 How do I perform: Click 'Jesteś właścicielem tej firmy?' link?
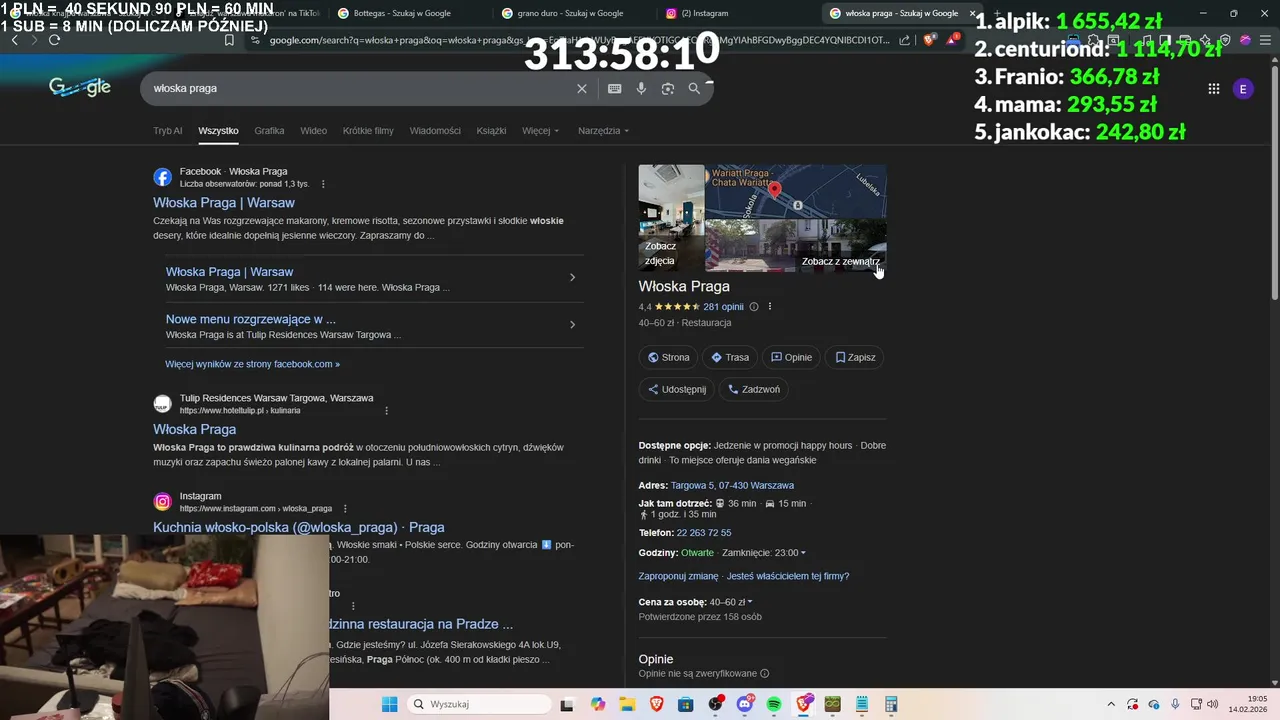click(788, 576)
